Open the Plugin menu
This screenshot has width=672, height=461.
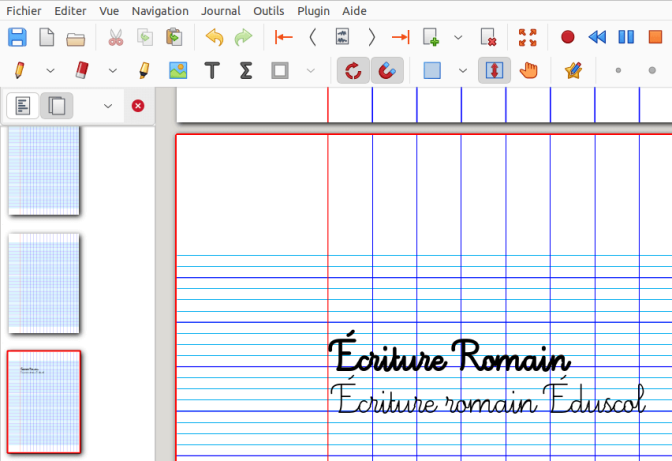tap(313, 11)
